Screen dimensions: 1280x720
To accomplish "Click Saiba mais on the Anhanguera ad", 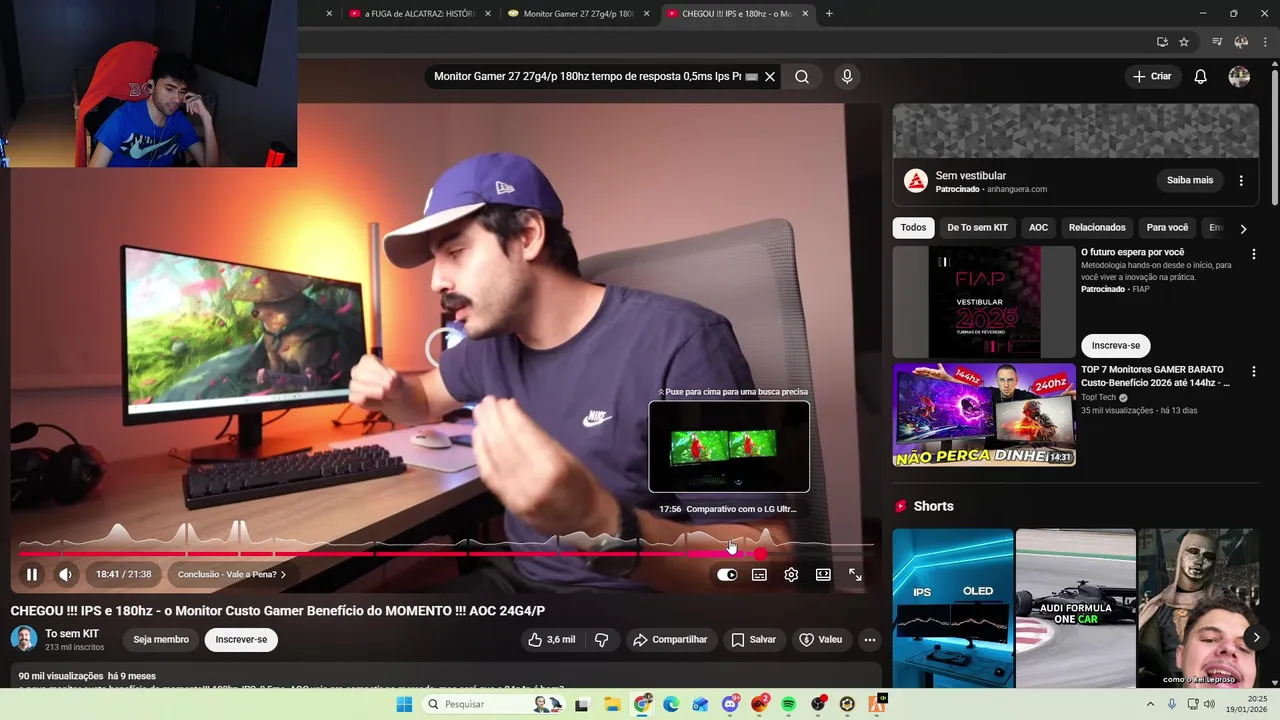I will 1190,181.
